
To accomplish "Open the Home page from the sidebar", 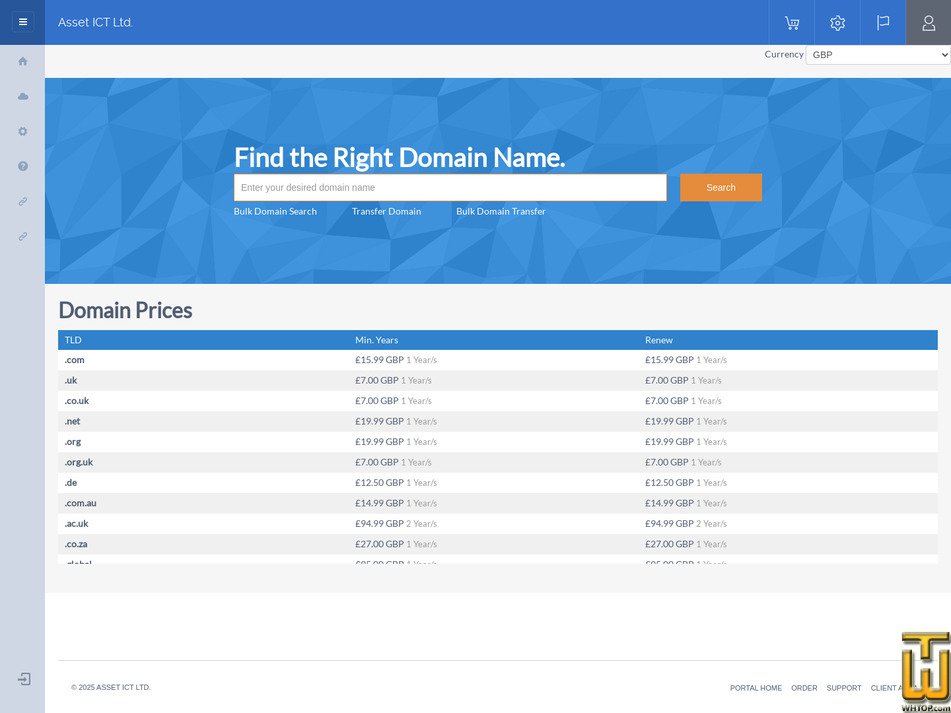I will pyautogui.click(x=22, y=61).
